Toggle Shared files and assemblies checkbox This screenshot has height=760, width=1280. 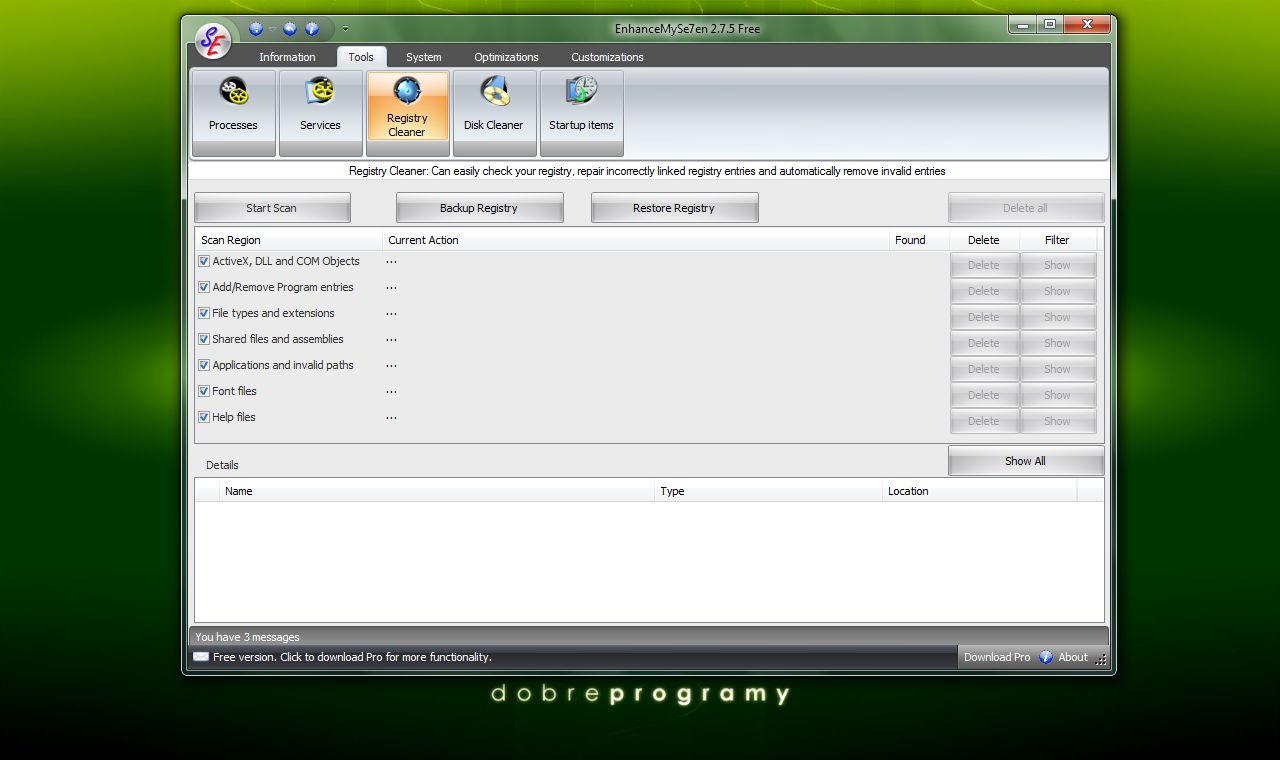[x=203, y=339]
